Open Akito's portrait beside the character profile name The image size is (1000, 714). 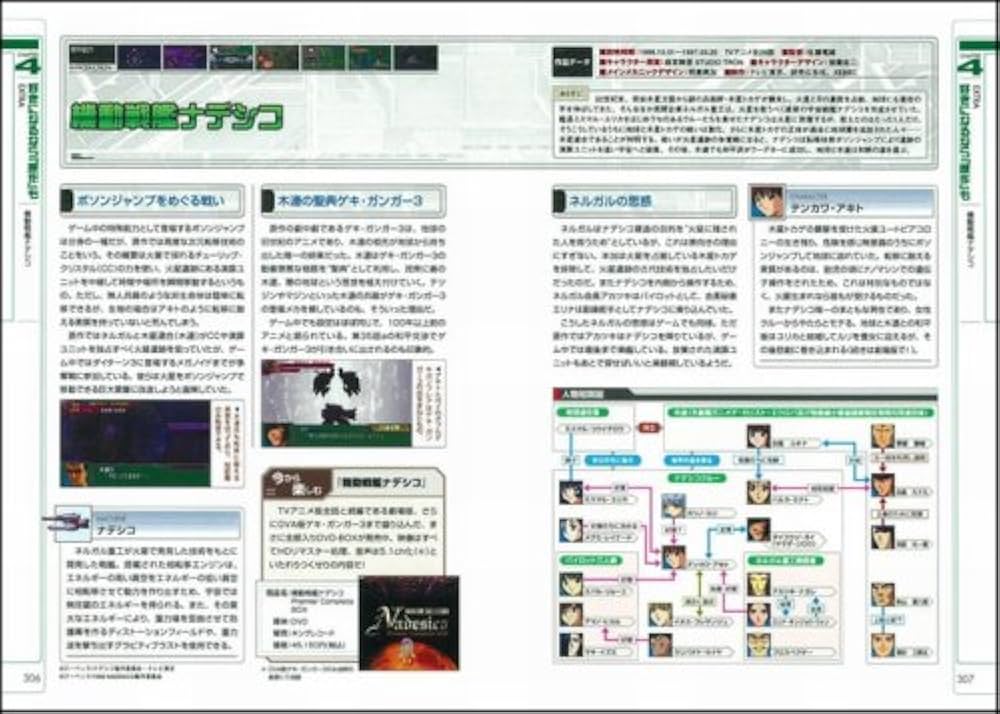pos(767,203)
